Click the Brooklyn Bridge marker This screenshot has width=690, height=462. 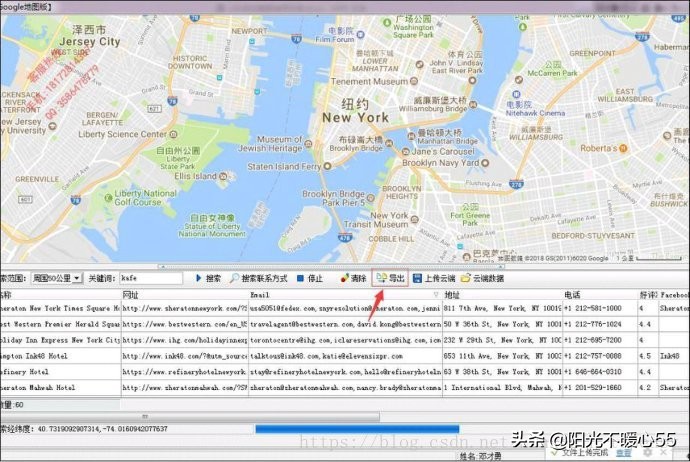click(389, 143)
